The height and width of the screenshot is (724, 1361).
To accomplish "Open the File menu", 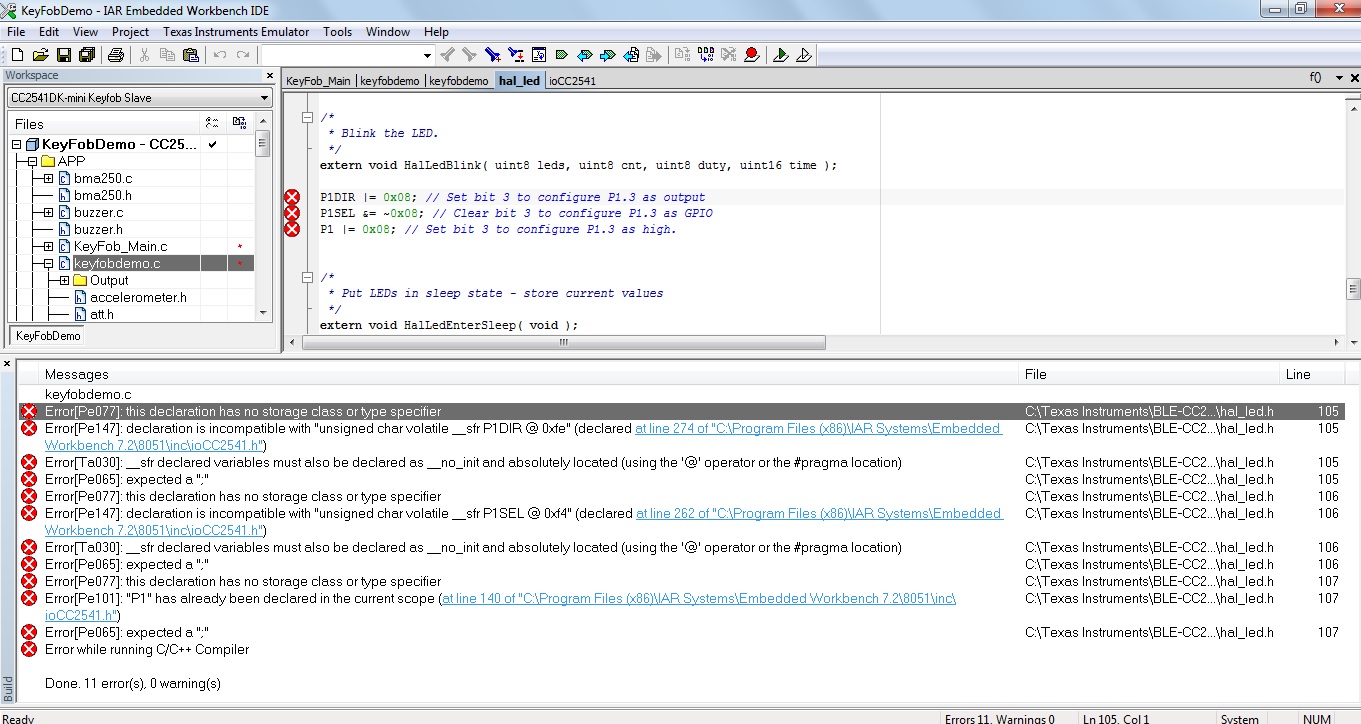I will point(16,32).
